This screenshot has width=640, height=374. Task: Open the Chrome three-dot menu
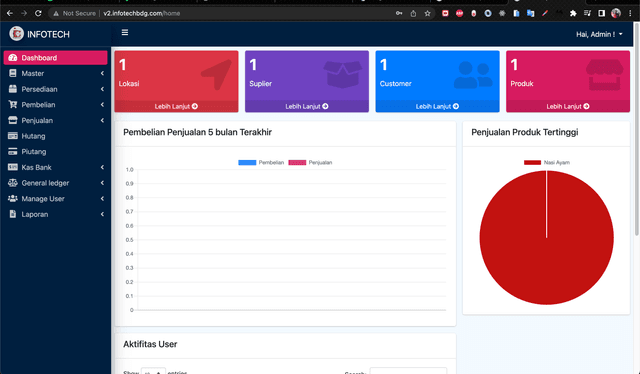[x=630, y=13]
